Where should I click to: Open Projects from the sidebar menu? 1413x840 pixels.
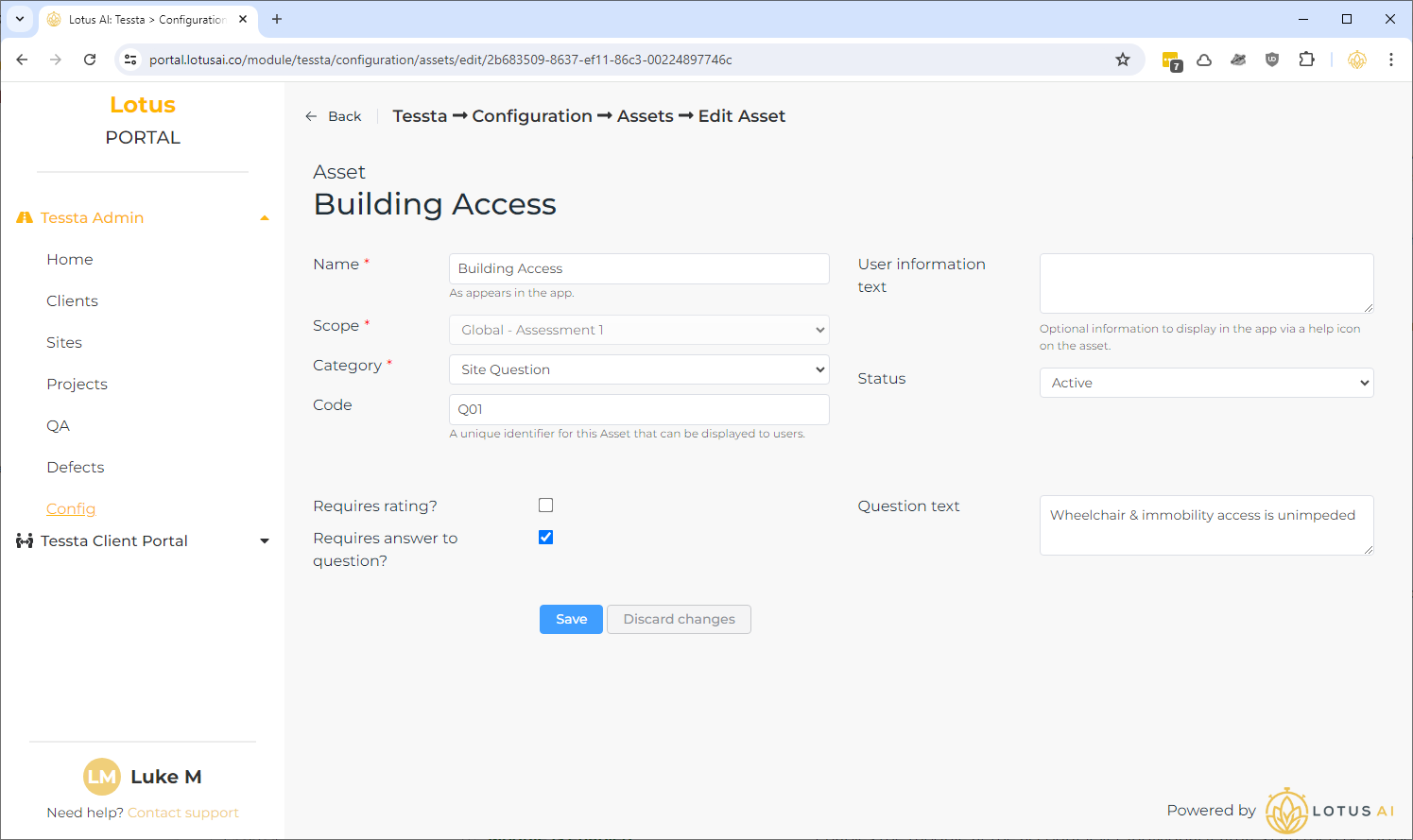(x=77, y=384)
